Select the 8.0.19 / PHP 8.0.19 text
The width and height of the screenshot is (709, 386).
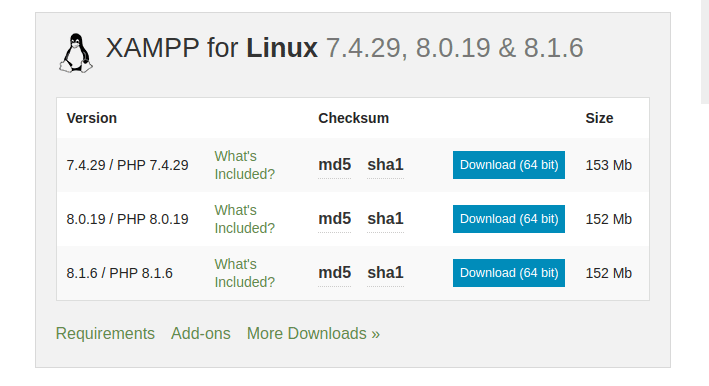point(128,219)
